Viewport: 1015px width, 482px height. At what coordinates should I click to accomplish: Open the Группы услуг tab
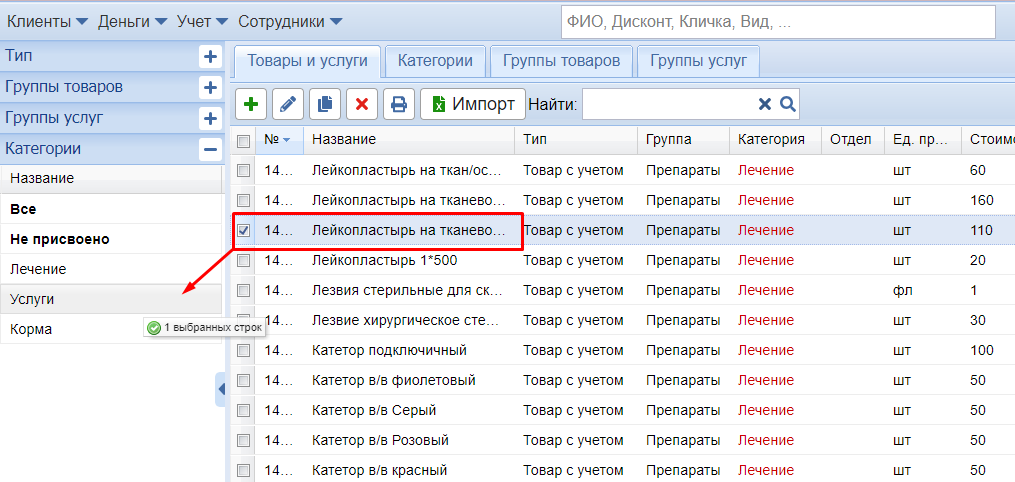point(698,61)
